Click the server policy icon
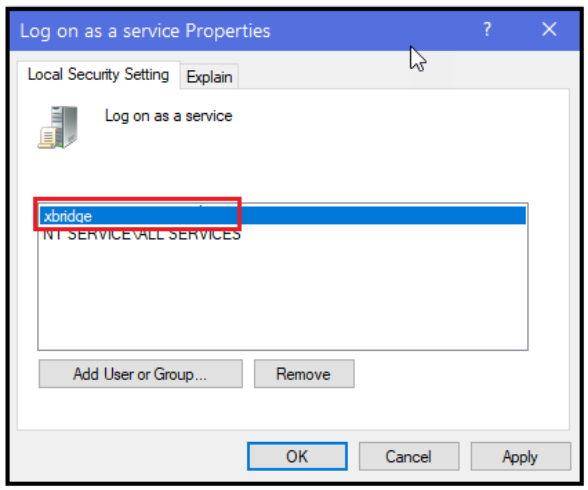 (58, 127)
